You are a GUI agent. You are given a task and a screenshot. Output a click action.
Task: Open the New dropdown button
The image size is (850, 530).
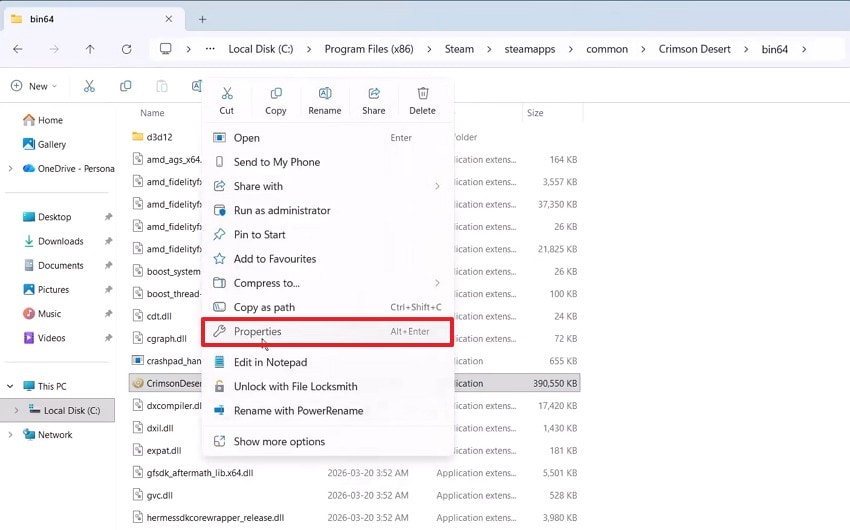point(34,86)
